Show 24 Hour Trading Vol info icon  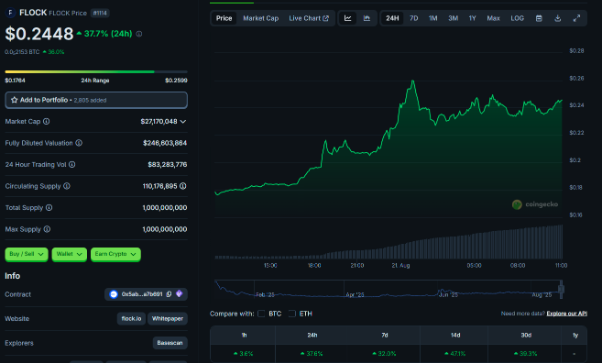pyautogui.click(x=72, y=164)
